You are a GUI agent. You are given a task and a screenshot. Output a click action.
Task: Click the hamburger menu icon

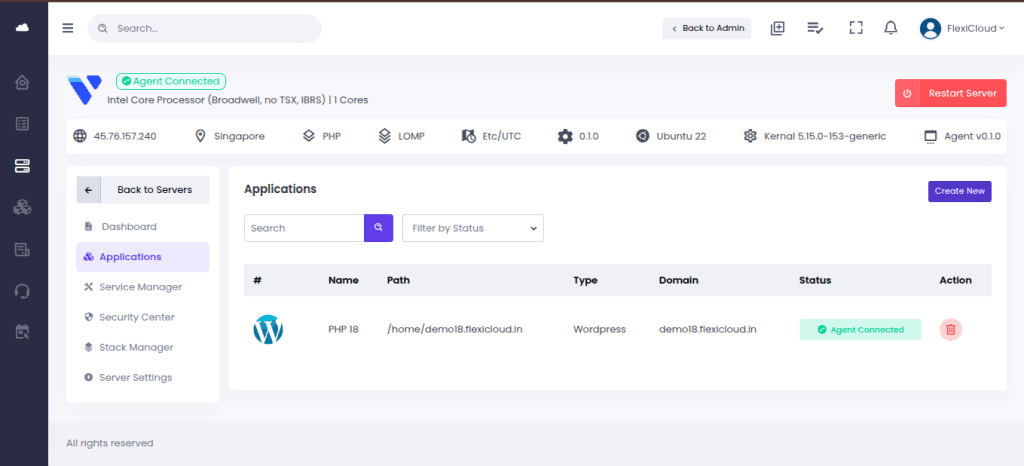[68, 28]
